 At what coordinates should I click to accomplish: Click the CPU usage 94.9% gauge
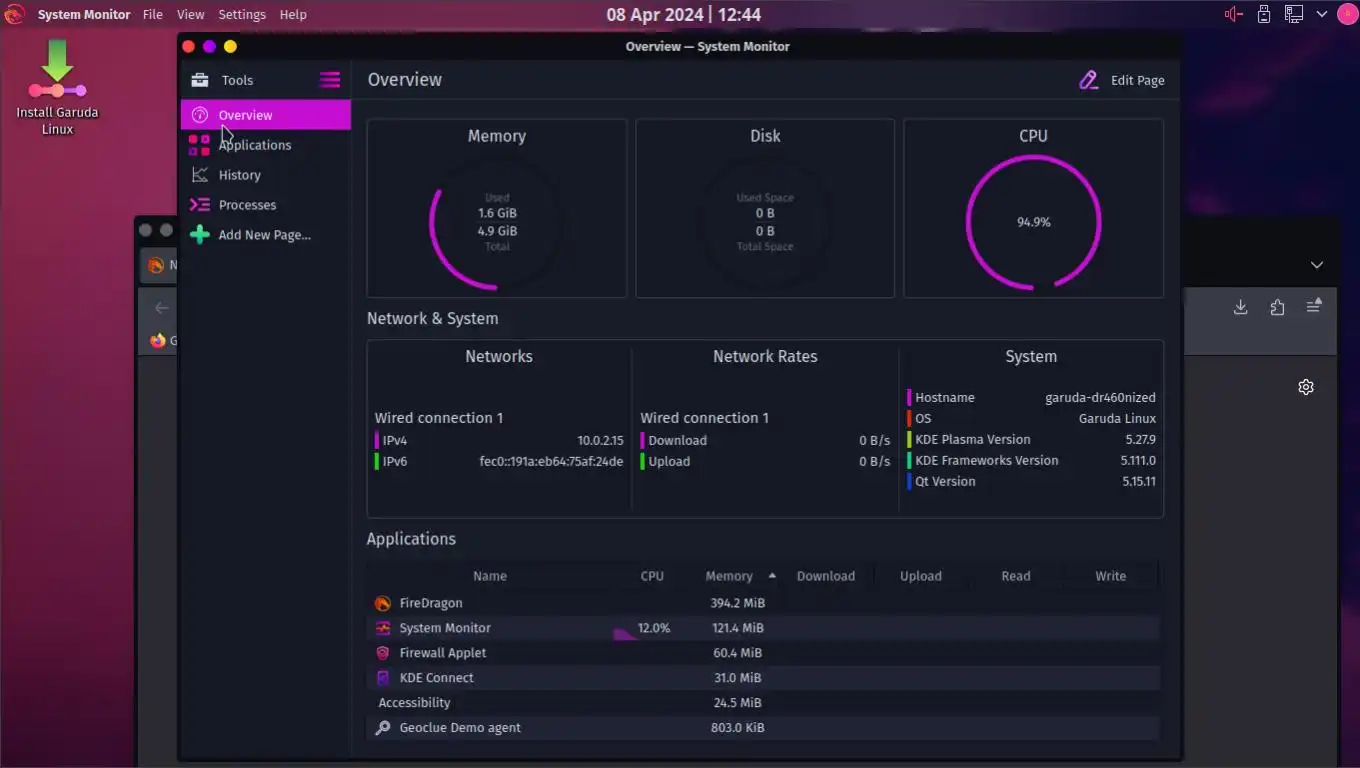[1033, 222]
